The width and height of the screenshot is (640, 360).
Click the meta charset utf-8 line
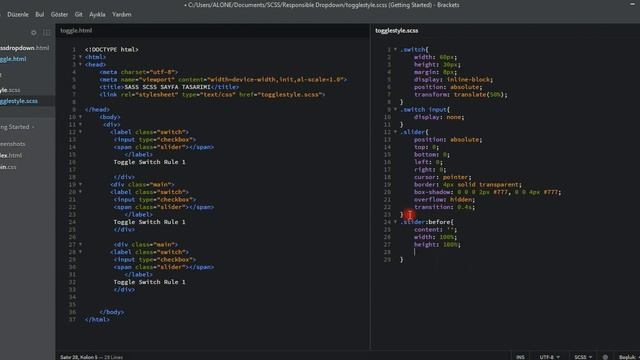(139, 72)
